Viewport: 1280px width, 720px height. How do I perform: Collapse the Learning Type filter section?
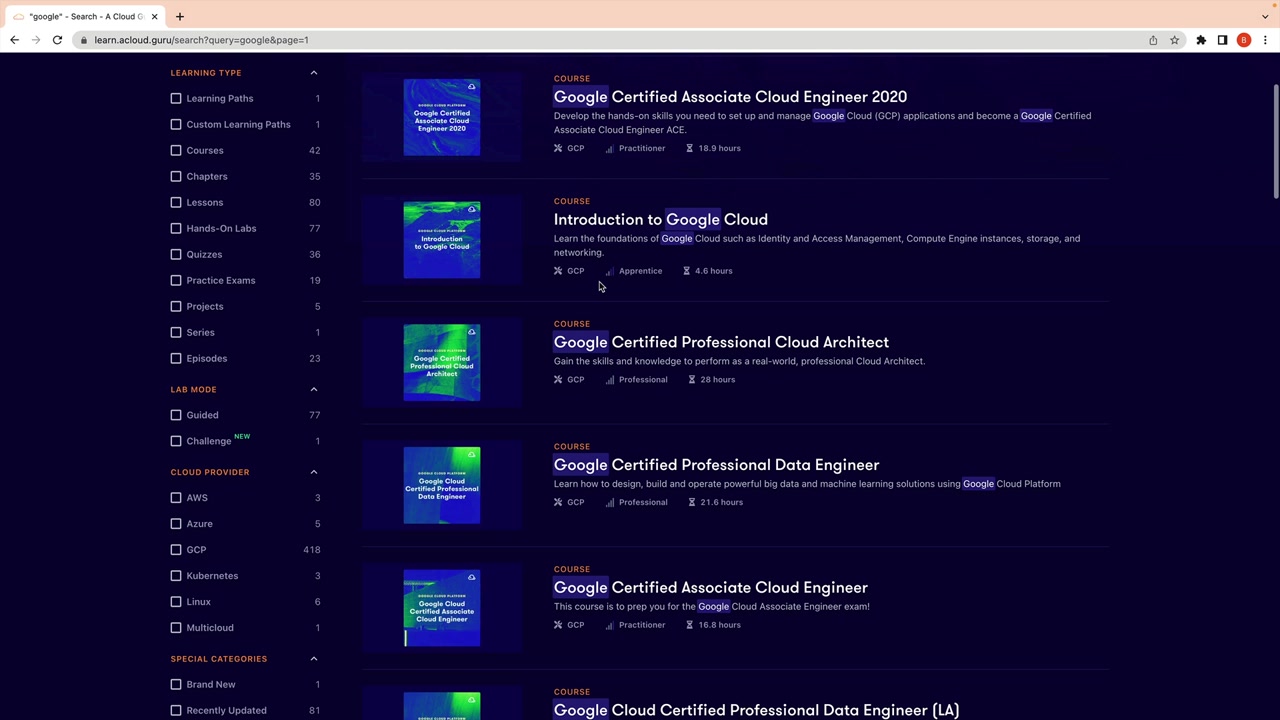(x=314, y=73)
